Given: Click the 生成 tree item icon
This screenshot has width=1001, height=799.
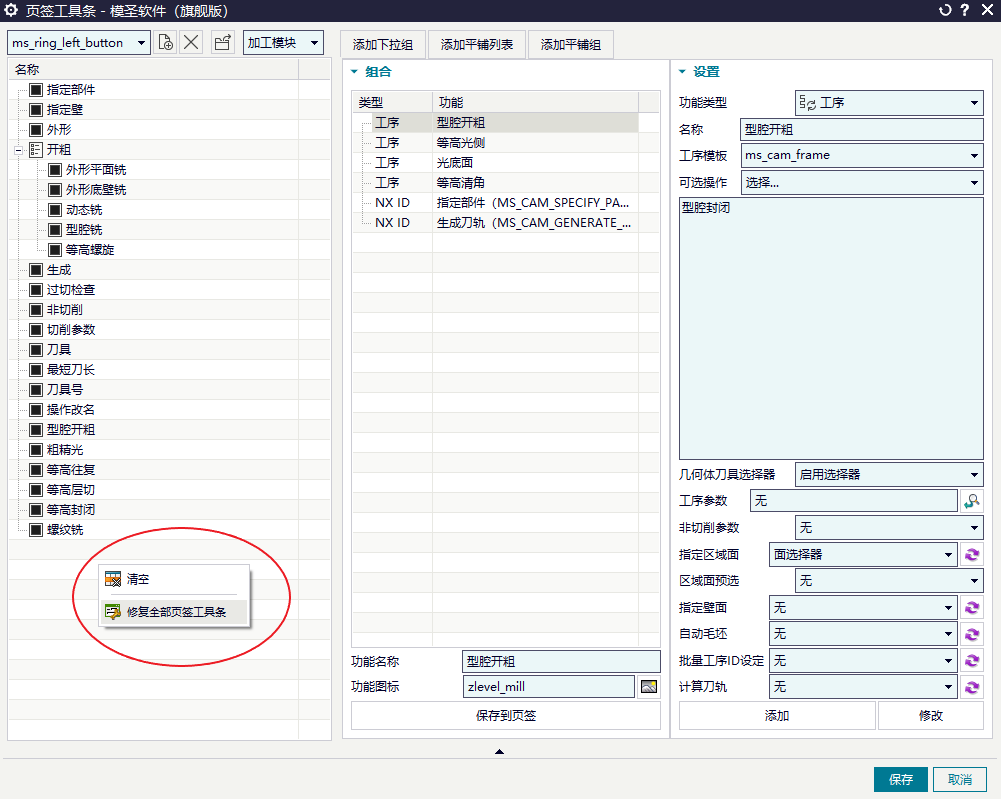Looking at the screenshot, I should [36, 270].
